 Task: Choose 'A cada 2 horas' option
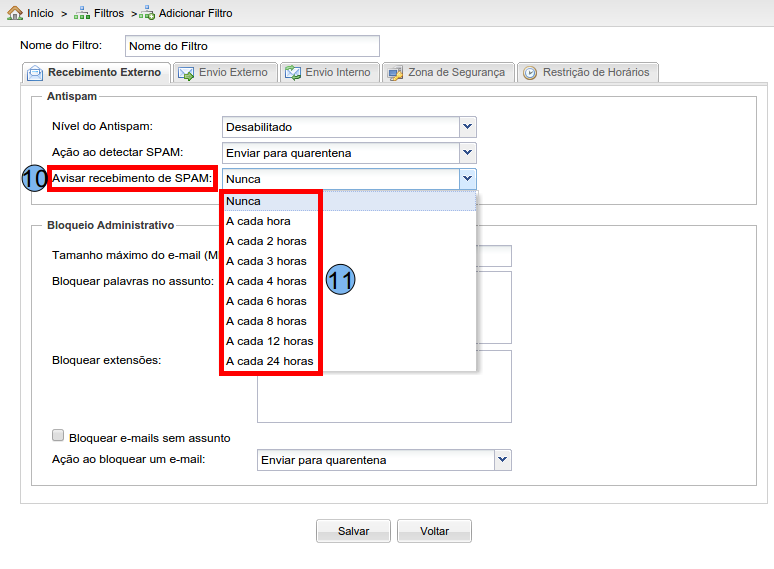266,241
